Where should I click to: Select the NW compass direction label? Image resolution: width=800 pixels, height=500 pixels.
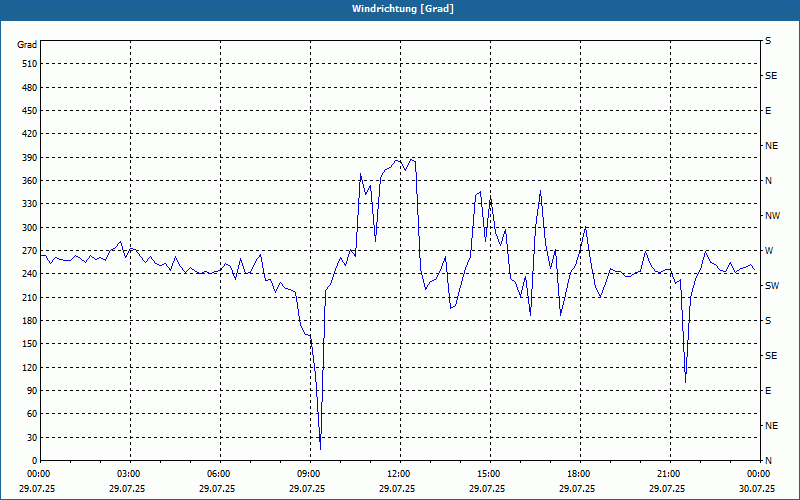772,216
